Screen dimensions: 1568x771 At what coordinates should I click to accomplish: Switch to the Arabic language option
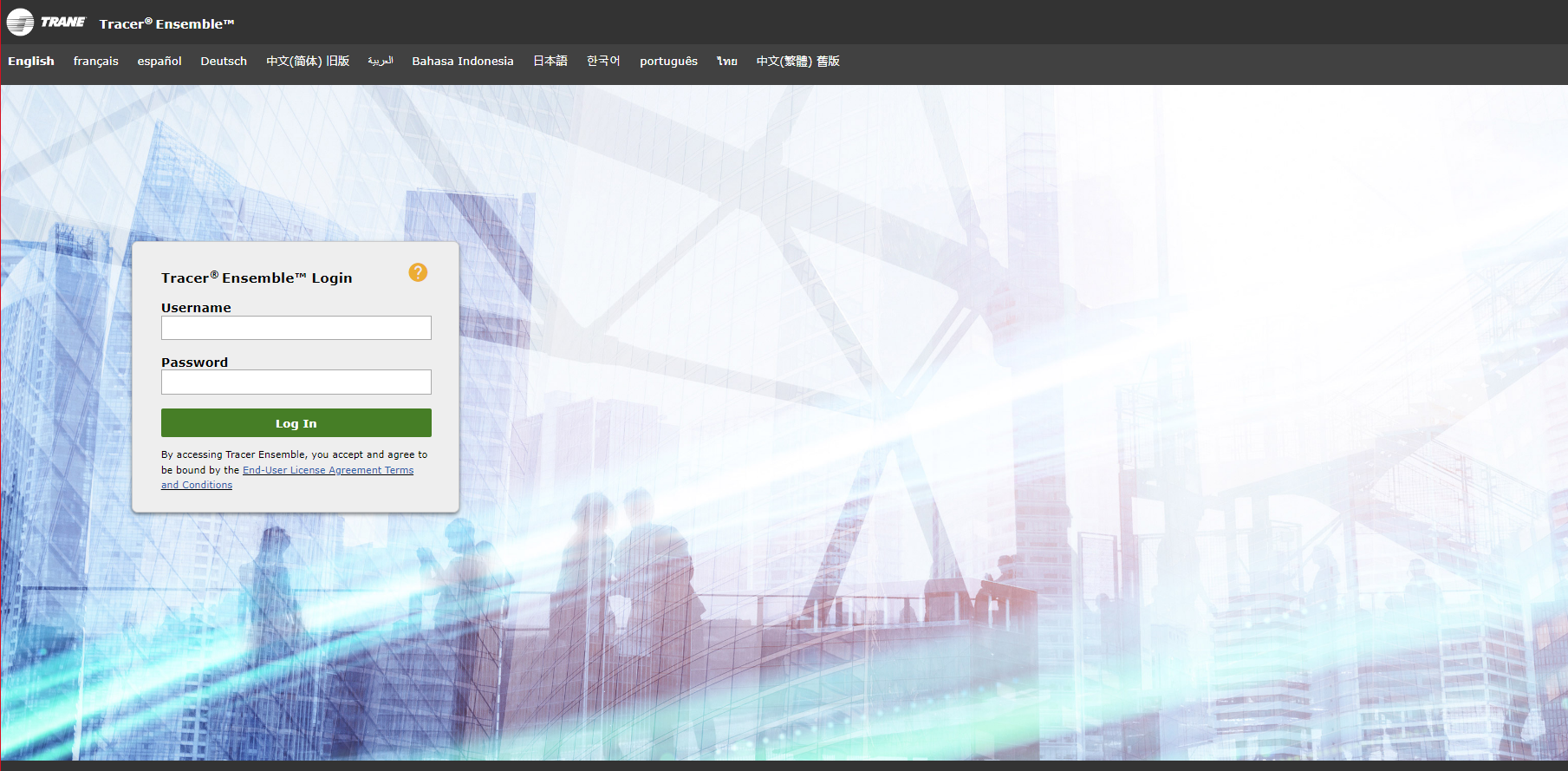point(381,62)
